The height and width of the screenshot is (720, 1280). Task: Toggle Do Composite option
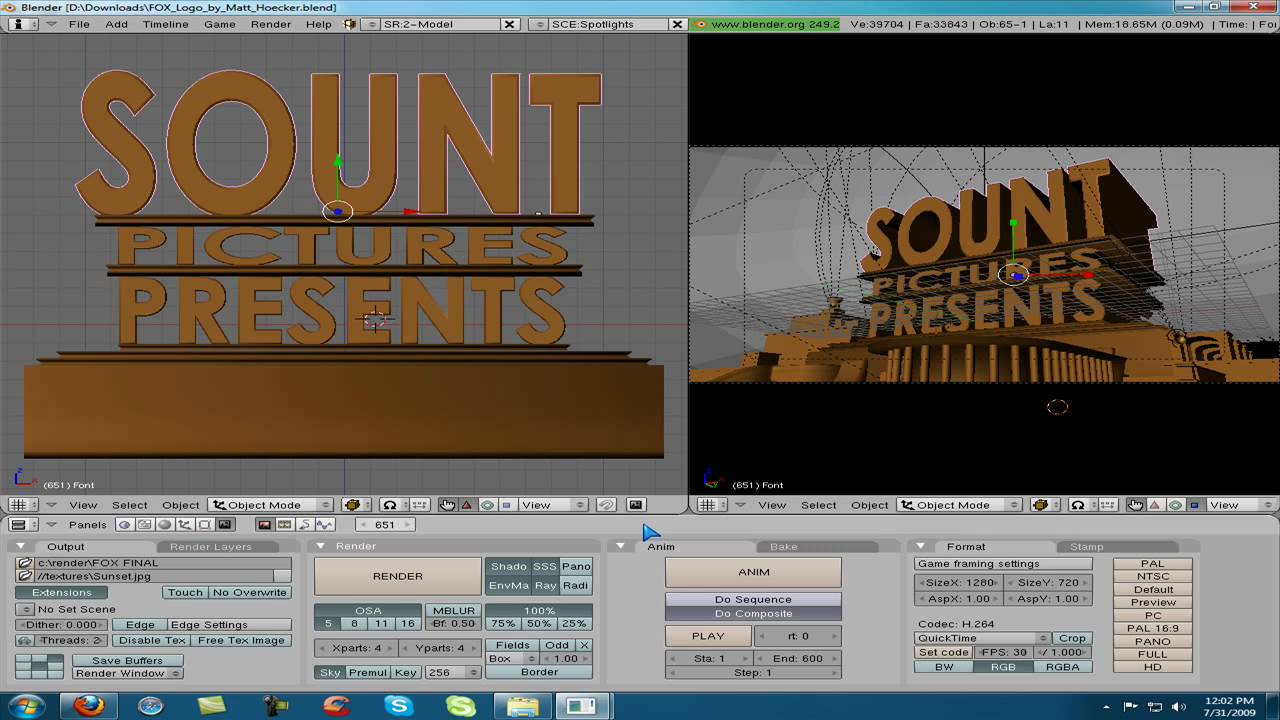[753, 613]
